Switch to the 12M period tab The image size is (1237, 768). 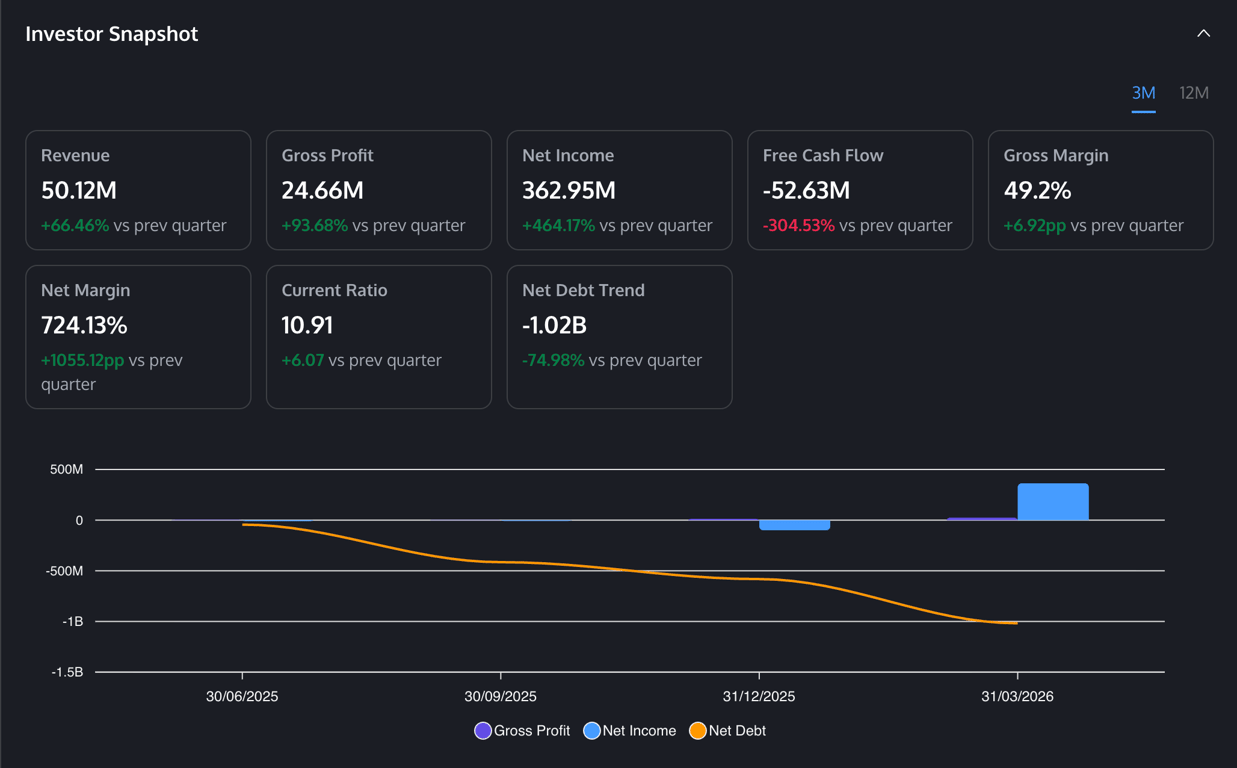(x=1194, y=93)
